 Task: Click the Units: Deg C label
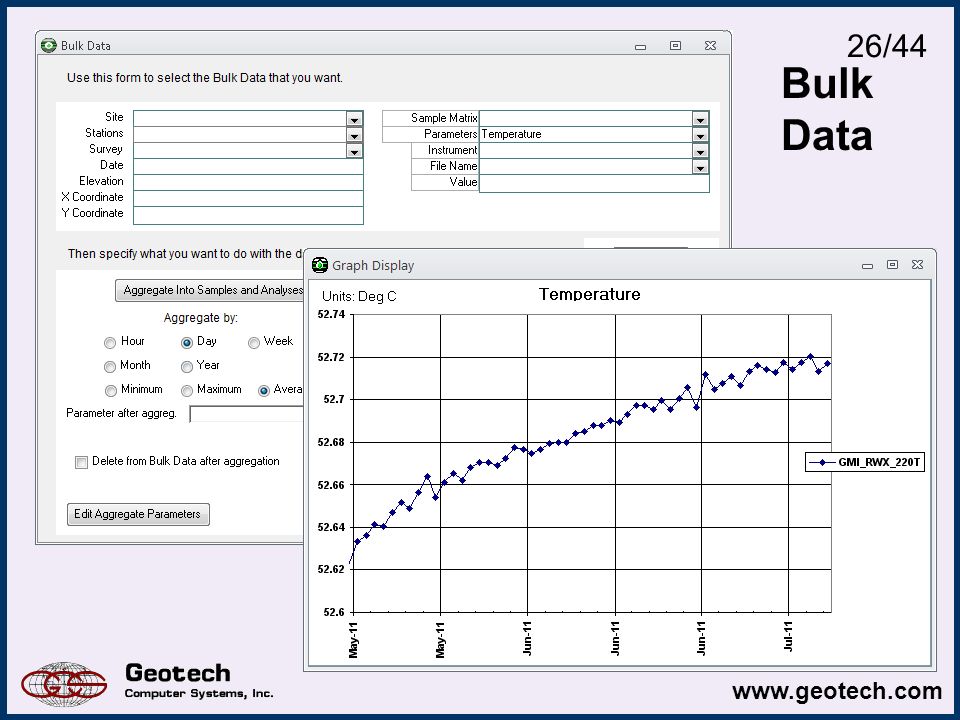[x=359, y=296]
